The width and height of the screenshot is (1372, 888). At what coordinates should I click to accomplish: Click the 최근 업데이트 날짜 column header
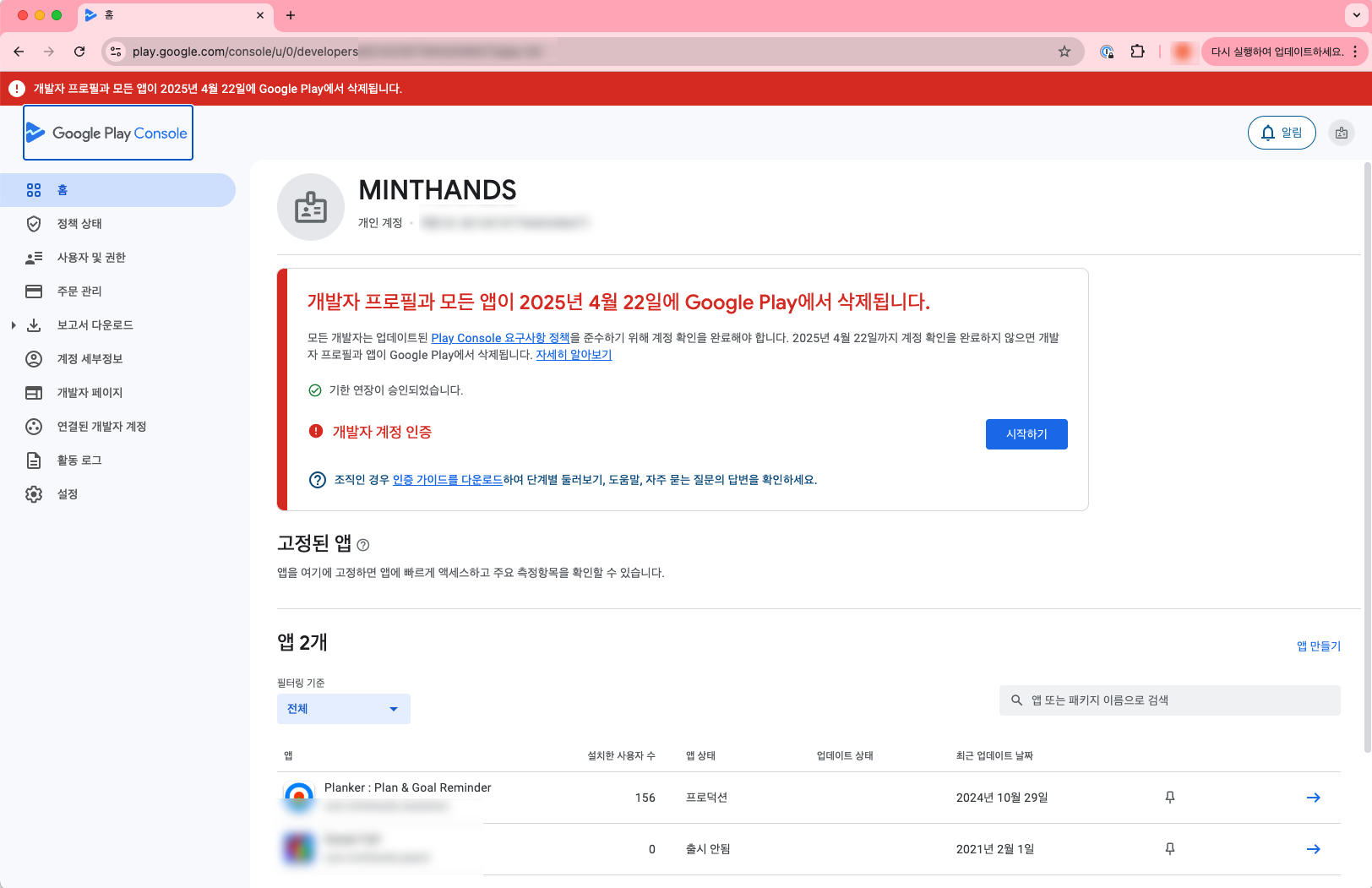pyautogui.click(x=994, y=755)
